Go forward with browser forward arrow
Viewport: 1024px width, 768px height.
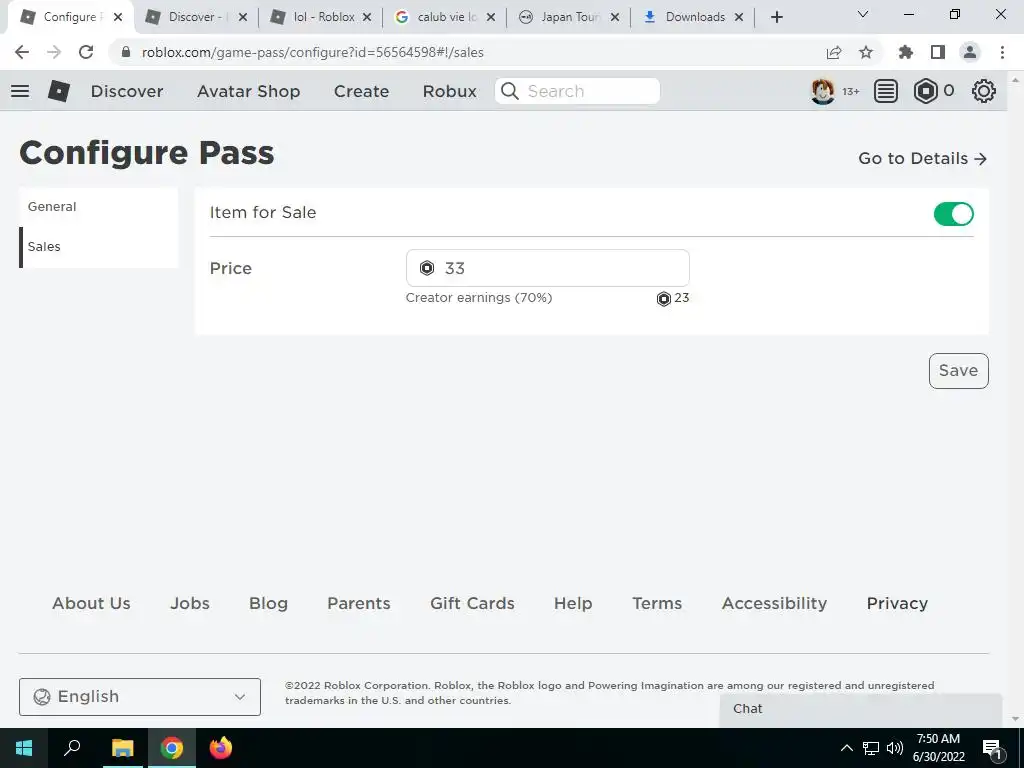pos(54,52)
